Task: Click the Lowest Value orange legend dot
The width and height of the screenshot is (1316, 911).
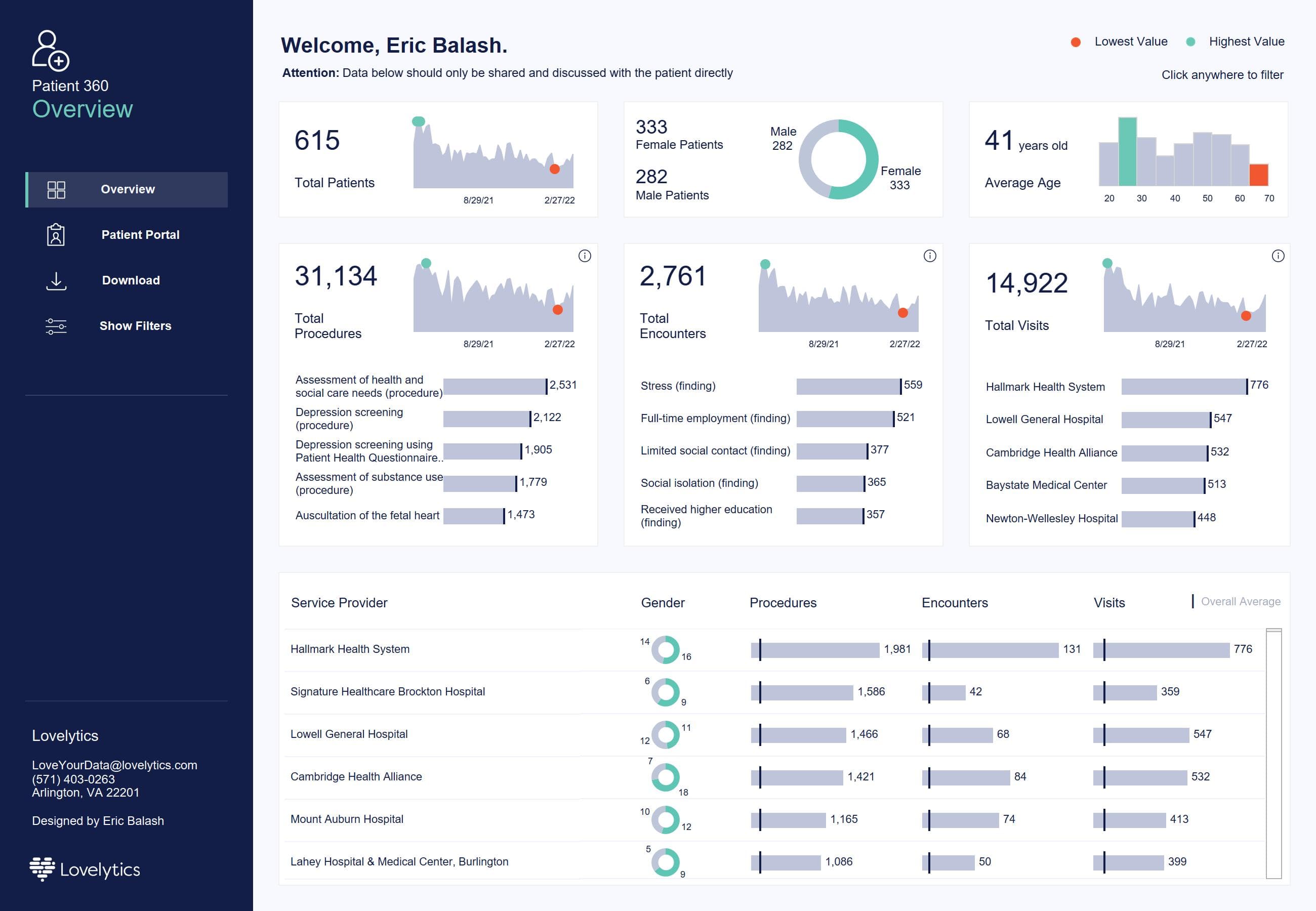Action: tap(1075, 42)
